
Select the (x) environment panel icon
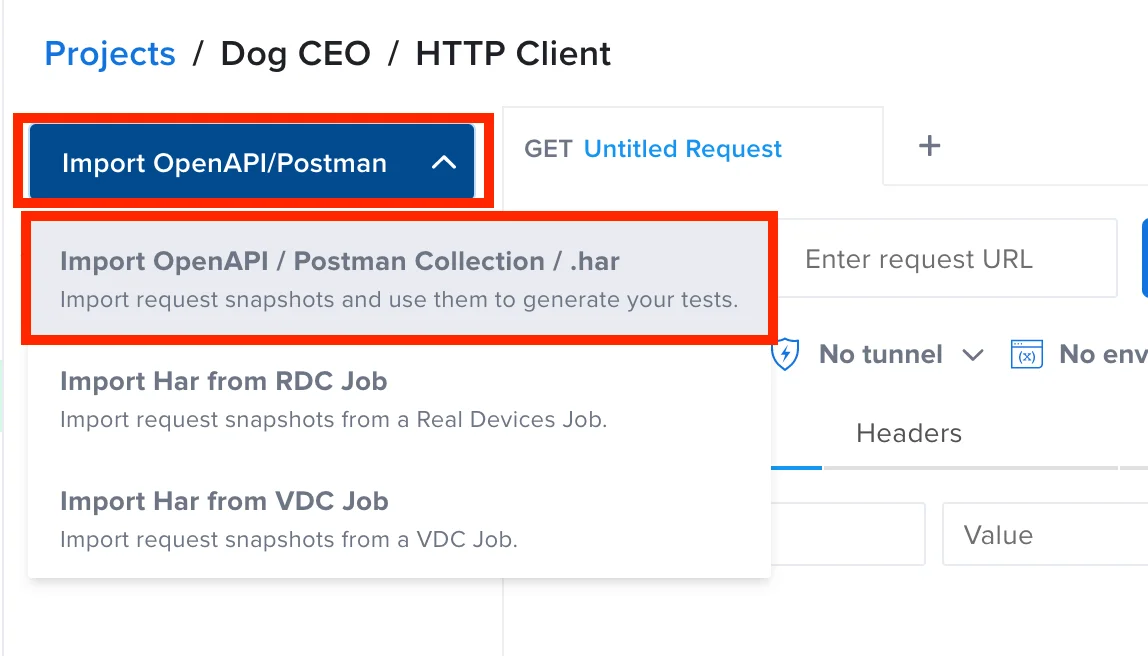pos(1026,354)
